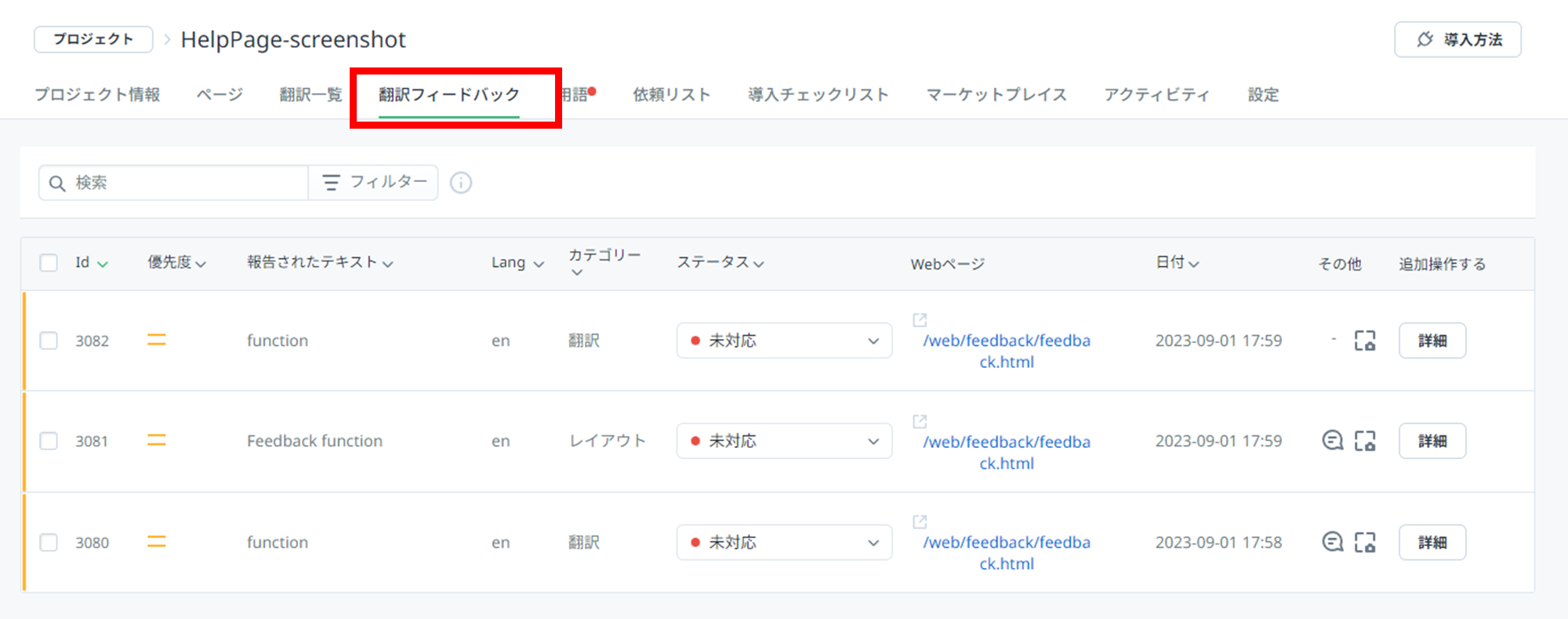Open status dropdown for row 3082
Viewport: 1568px width, 619px height.
click(x=784, y=340)
